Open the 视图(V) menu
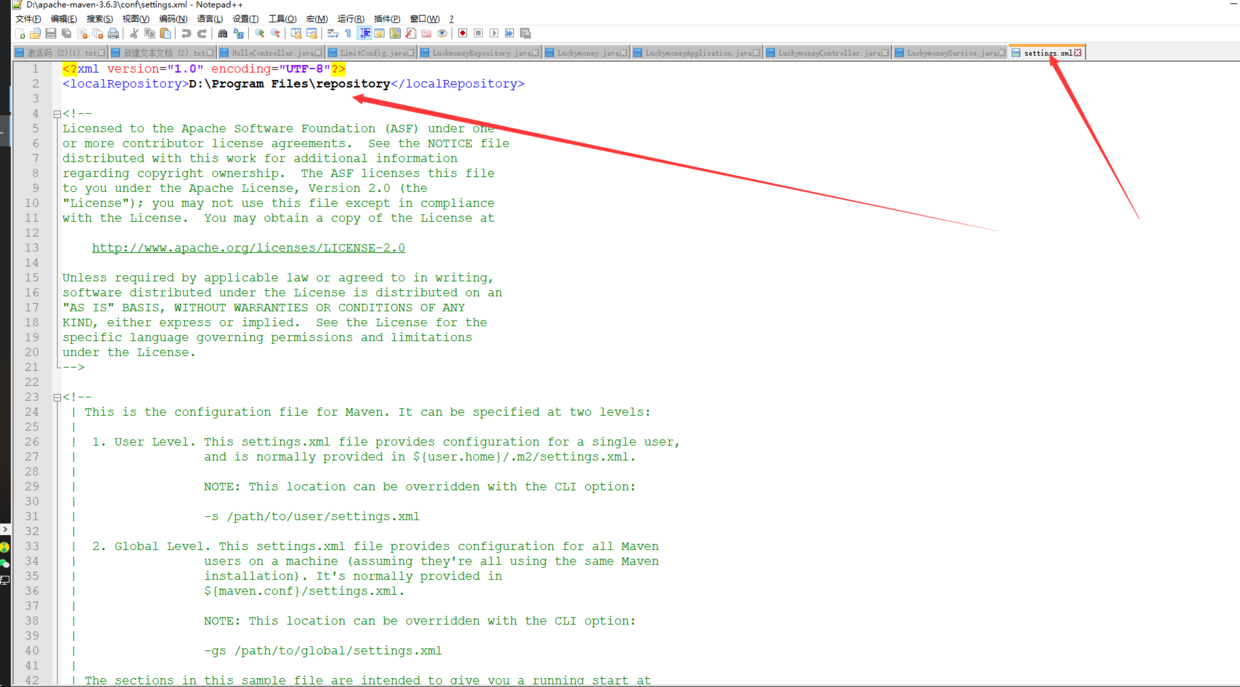1240x687 pixels. 136,19
